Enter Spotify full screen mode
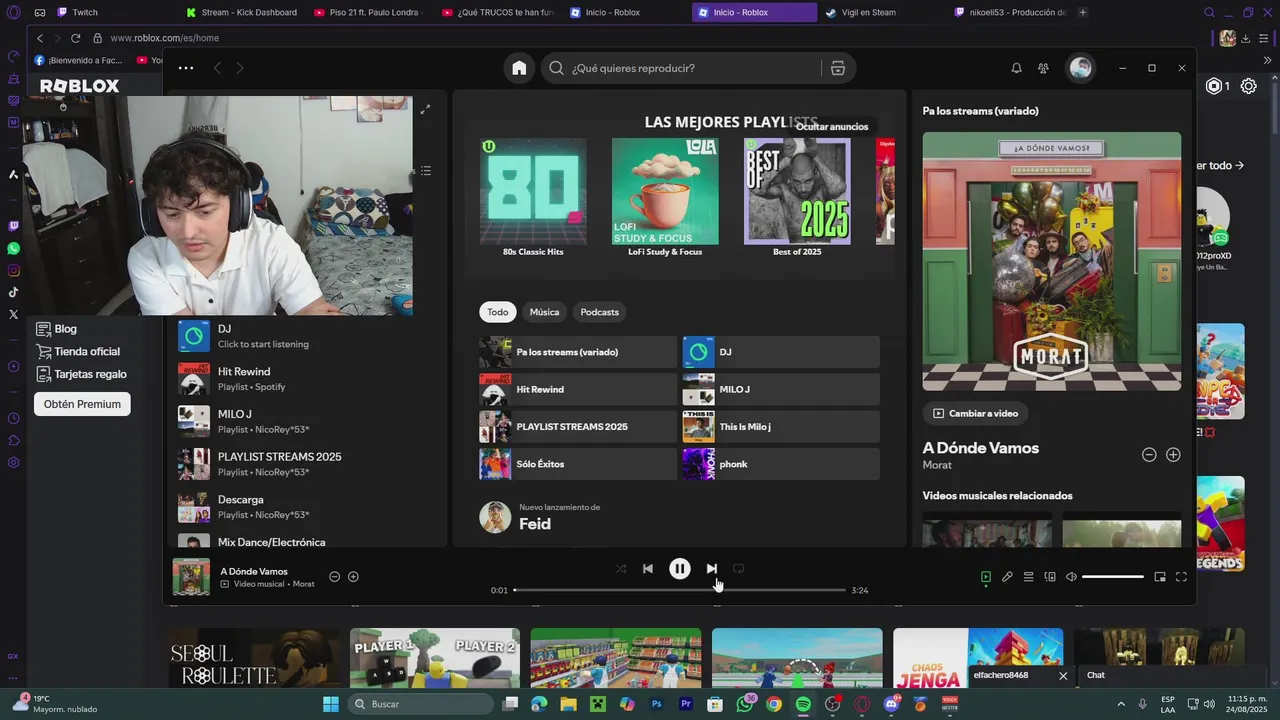The image size is (1280, 720). coord(1181,577)
